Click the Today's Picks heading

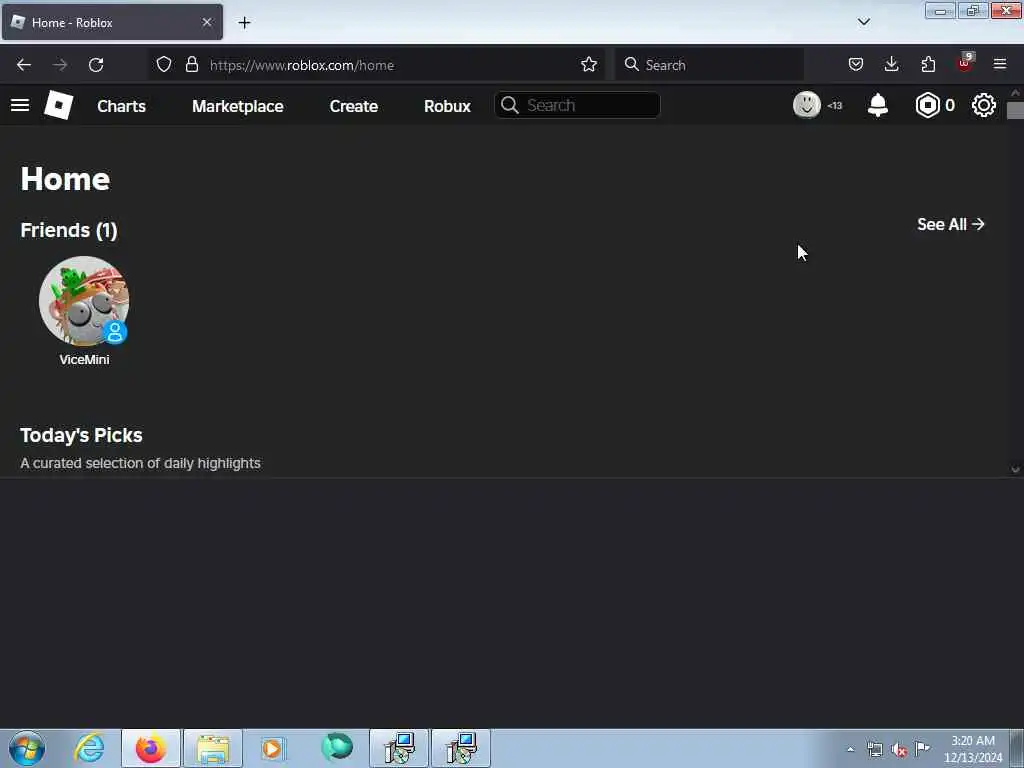click(x=81, y=435)
